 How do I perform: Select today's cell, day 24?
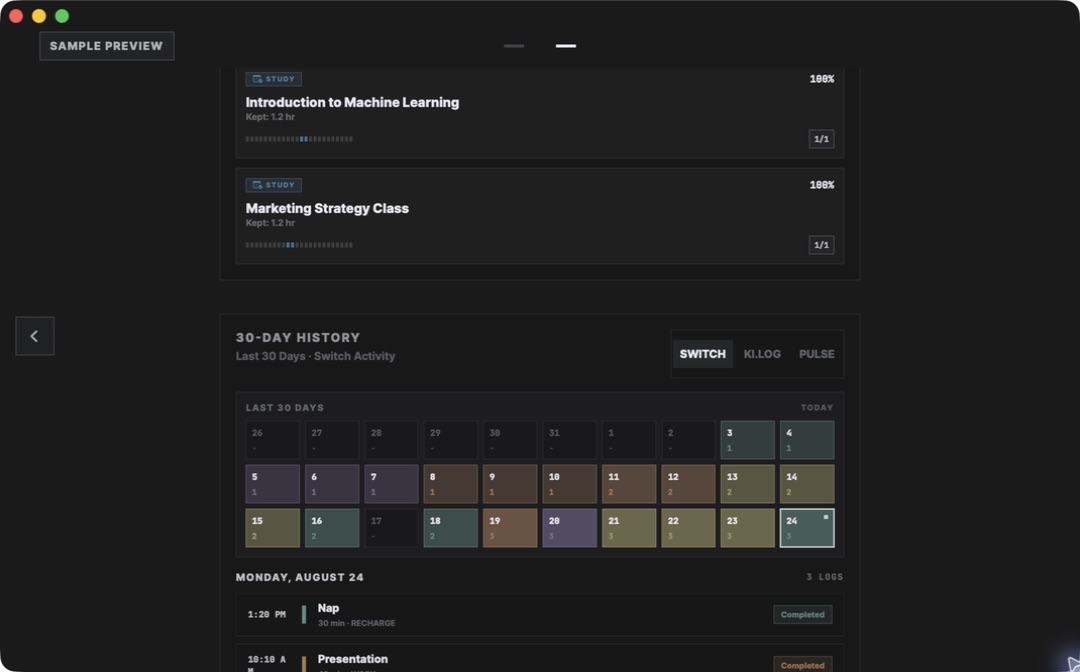(x=807, y=528)
